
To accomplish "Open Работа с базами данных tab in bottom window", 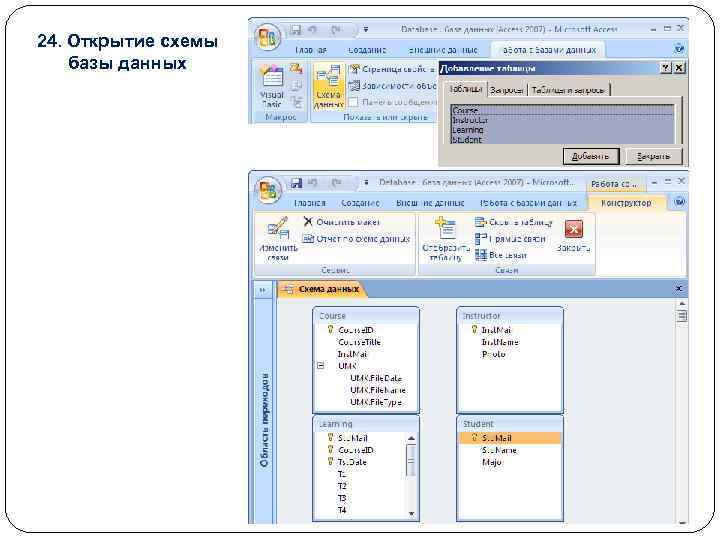I will [x=528, y=203].
